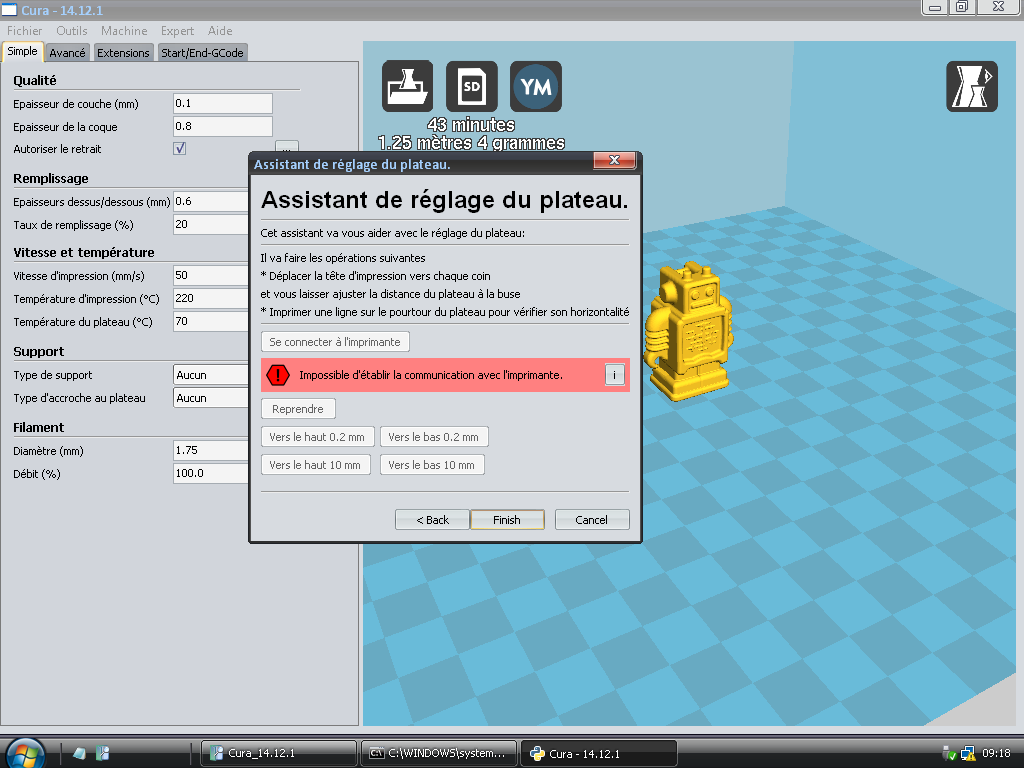
Task: Click the Reprendre button
Action: pyautogui.click(x=298, y=409)
